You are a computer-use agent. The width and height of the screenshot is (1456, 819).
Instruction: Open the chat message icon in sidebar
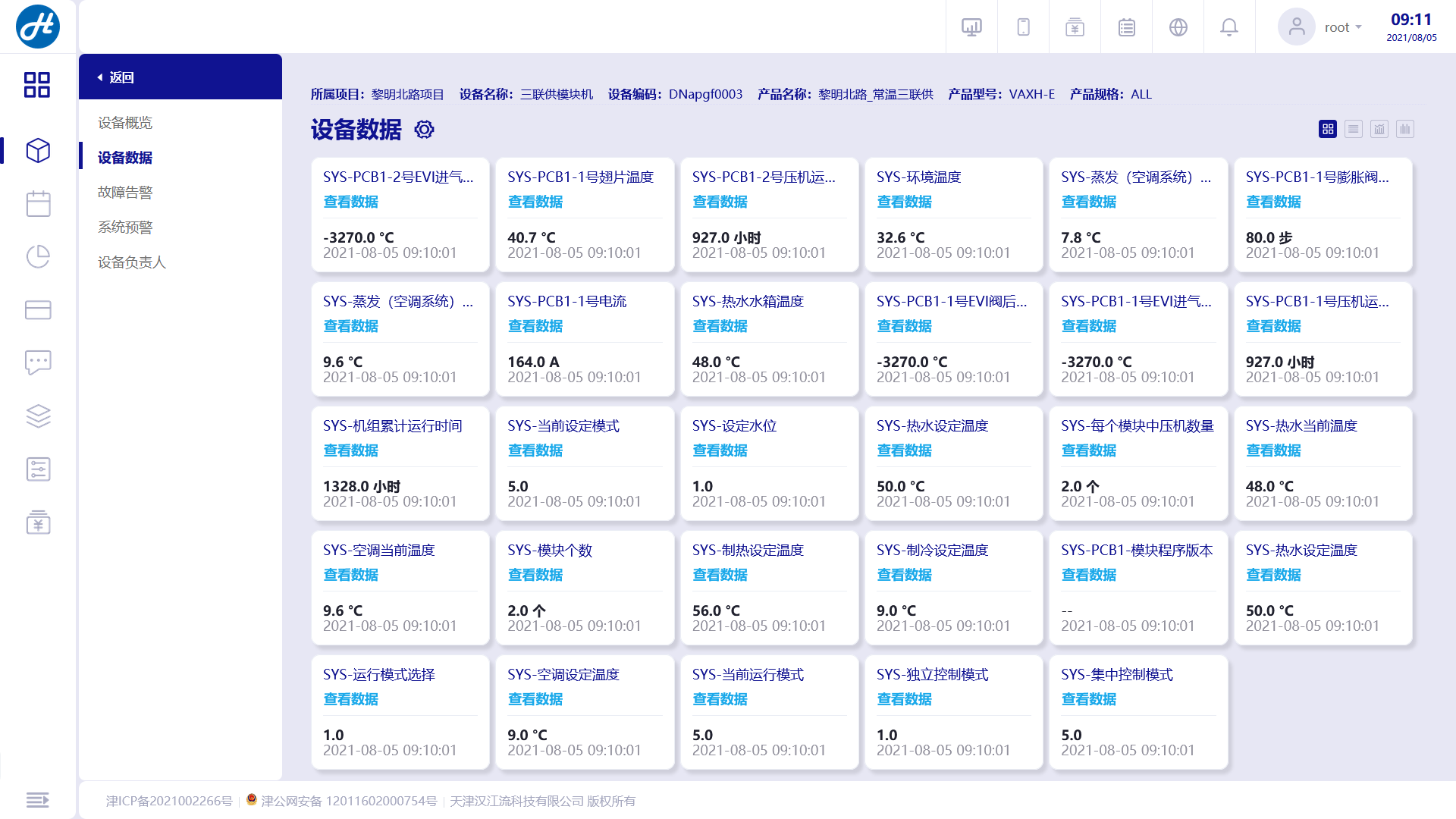(38, 362)
